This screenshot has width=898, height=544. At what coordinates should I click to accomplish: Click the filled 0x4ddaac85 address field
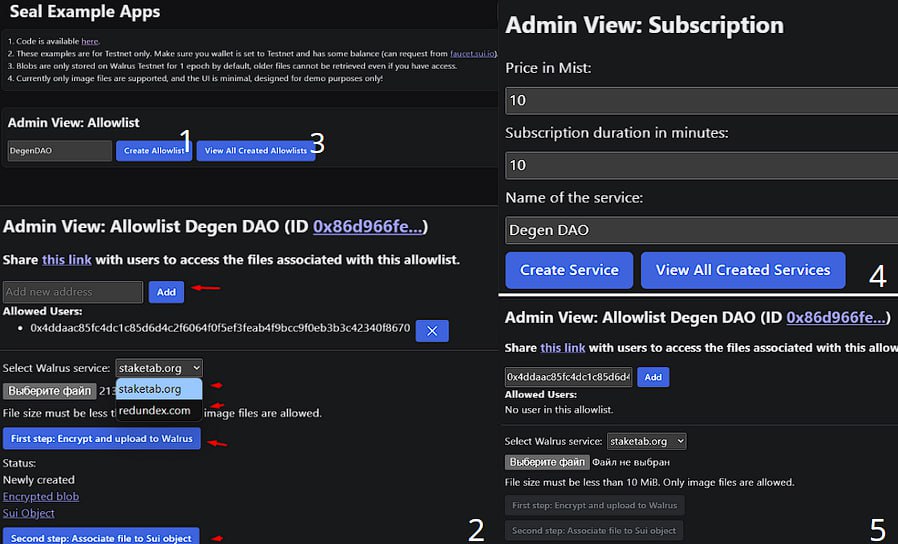click(568, 377)
